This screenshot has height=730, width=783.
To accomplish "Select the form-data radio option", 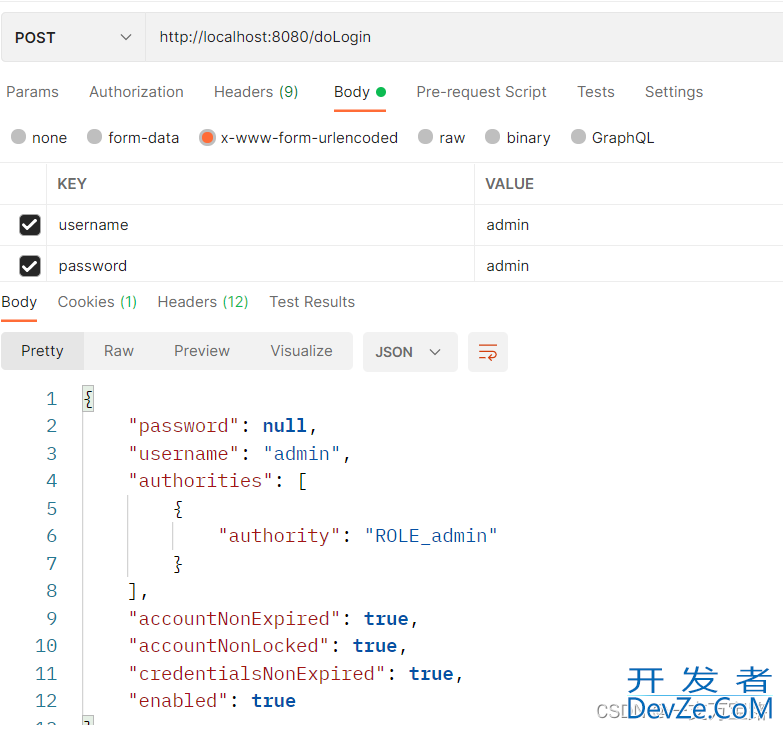I will click(94, 137).
